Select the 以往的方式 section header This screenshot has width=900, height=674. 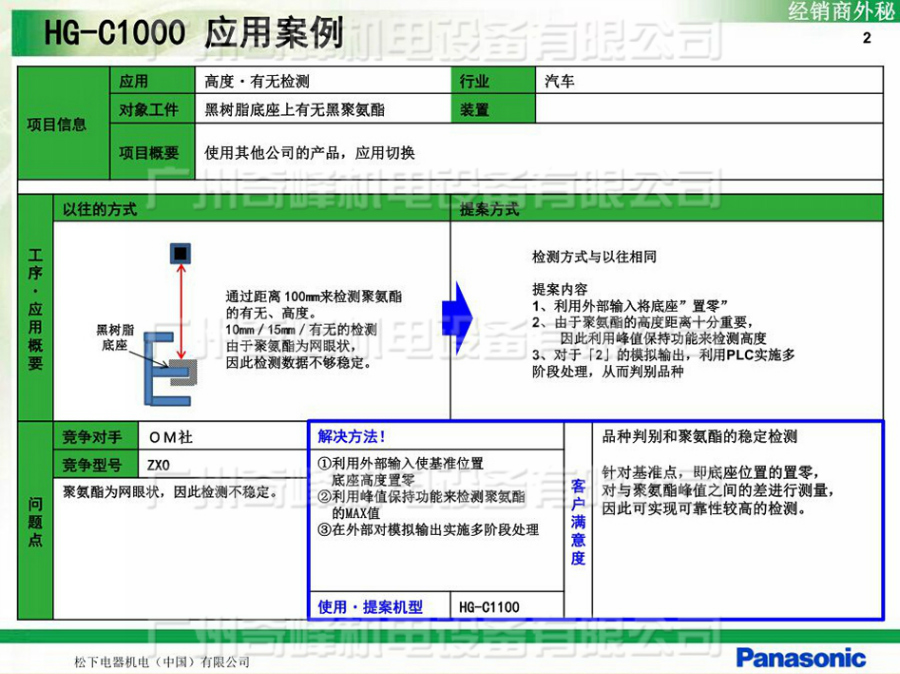click(100, 210)
